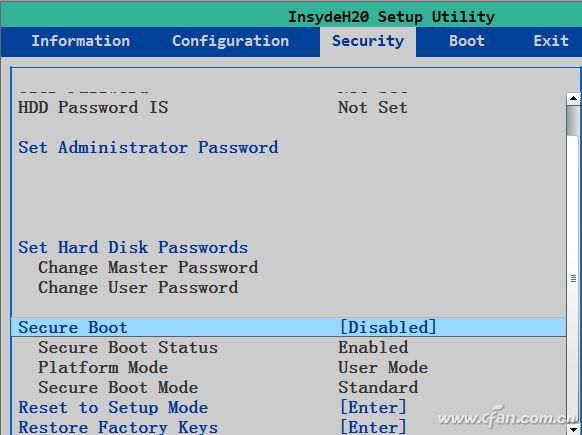Go to the Boot tab

pos(467,41)
